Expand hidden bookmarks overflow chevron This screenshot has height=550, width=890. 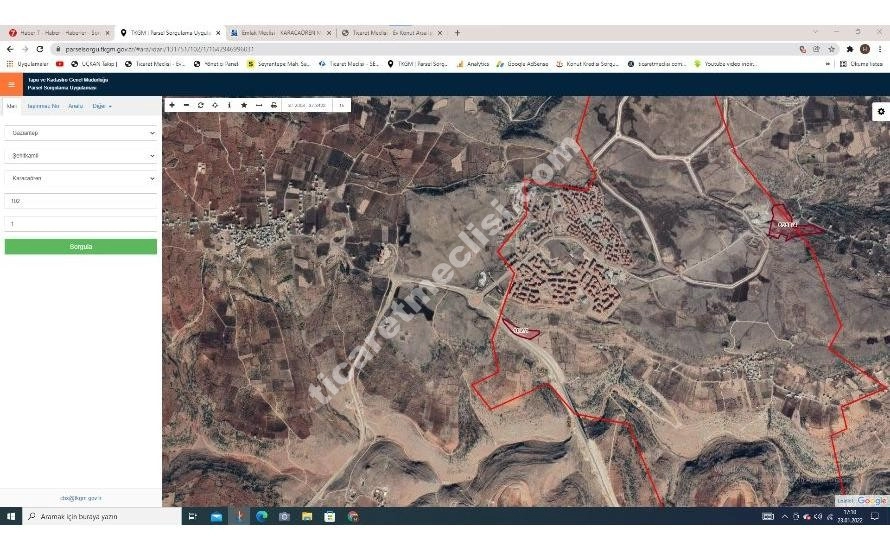click(x=829, y=64)
